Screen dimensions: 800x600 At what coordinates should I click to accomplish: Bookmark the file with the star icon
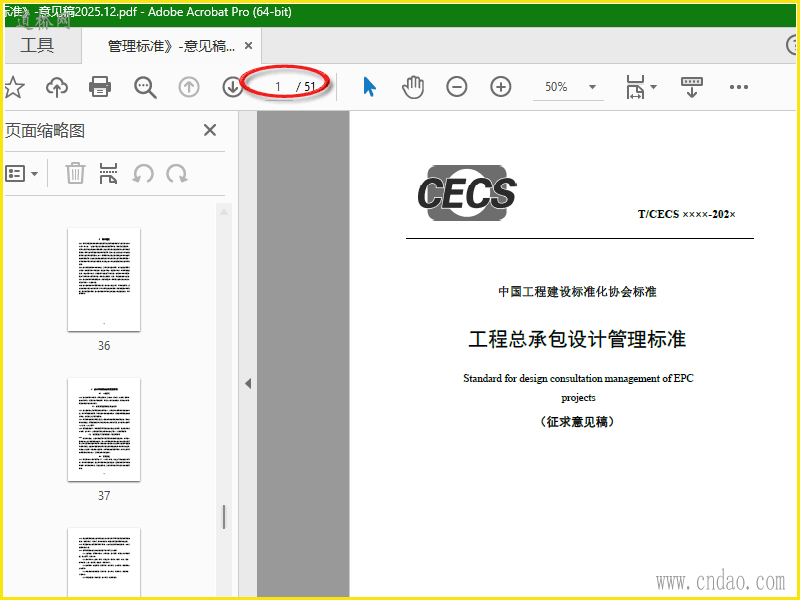click(x=14, y=87)
